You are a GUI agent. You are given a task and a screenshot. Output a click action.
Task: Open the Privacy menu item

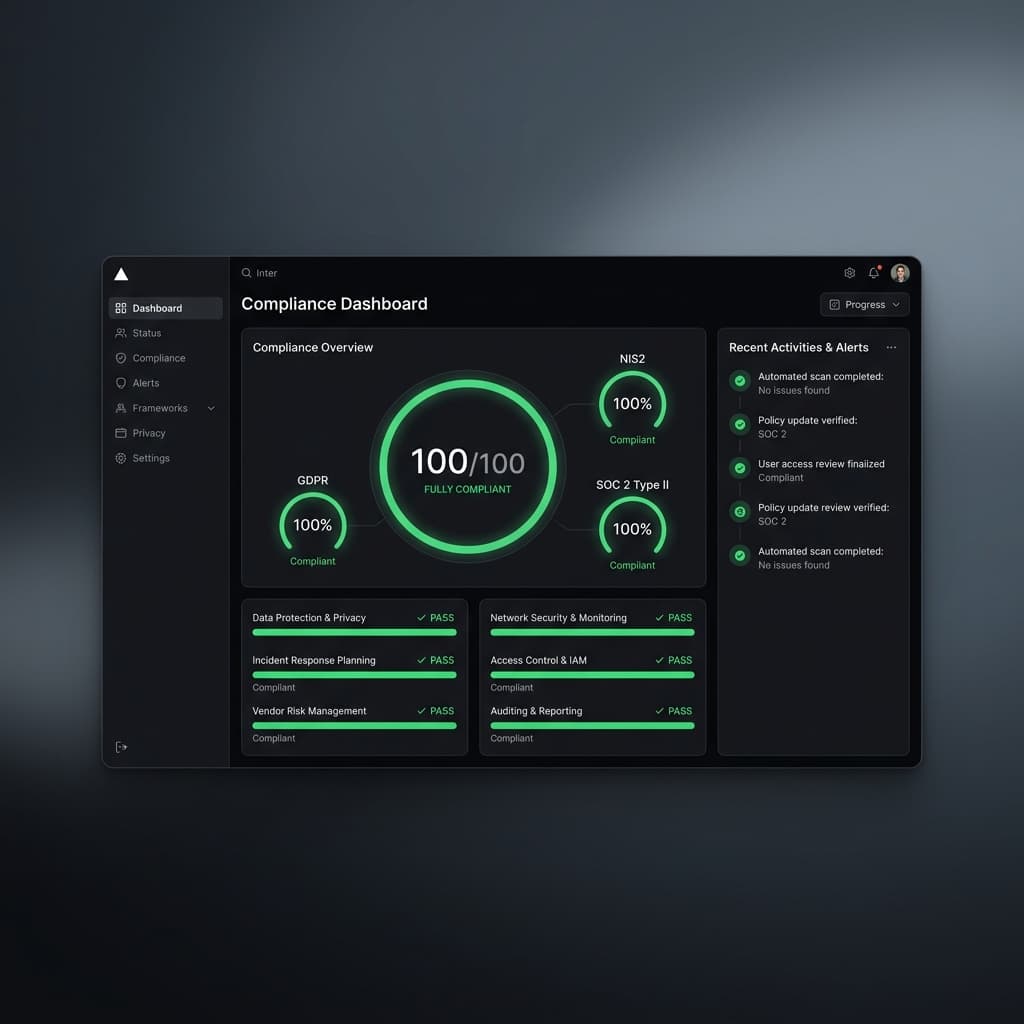pyautogui.click(x=165, y=433)
